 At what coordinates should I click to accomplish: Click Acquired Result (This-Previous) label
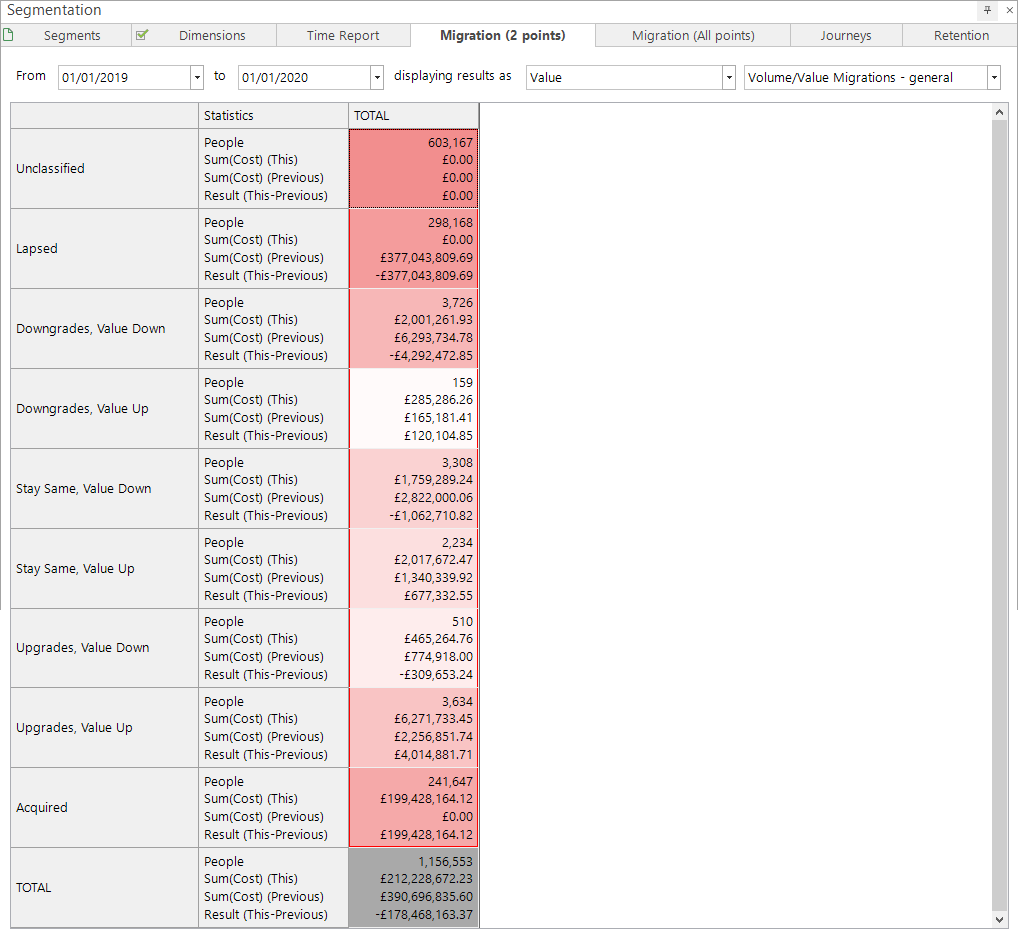click(x=266, y=835)
